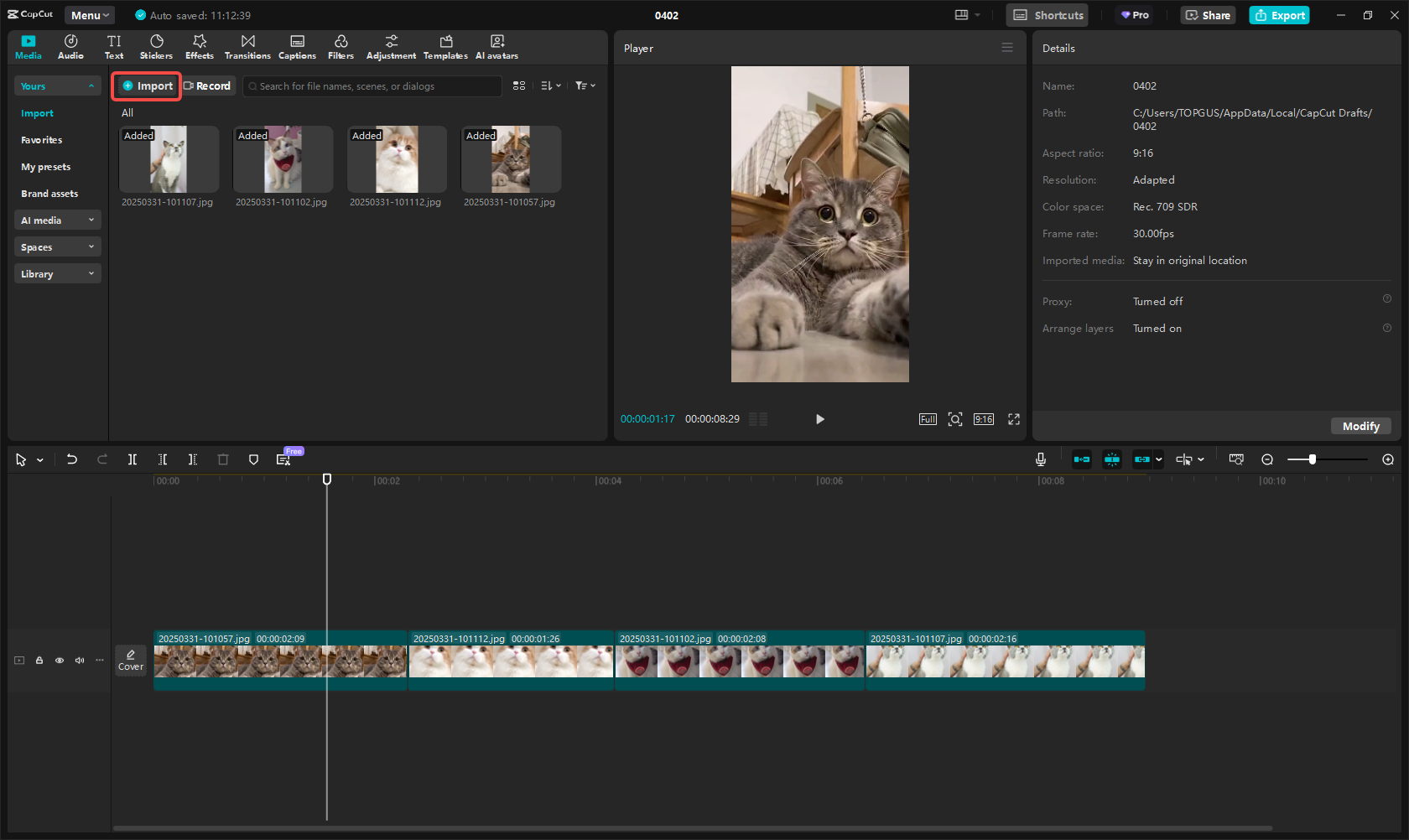Click the Export button
This screenshot has height=840, width=1409.
click(x=1279, y=15)
